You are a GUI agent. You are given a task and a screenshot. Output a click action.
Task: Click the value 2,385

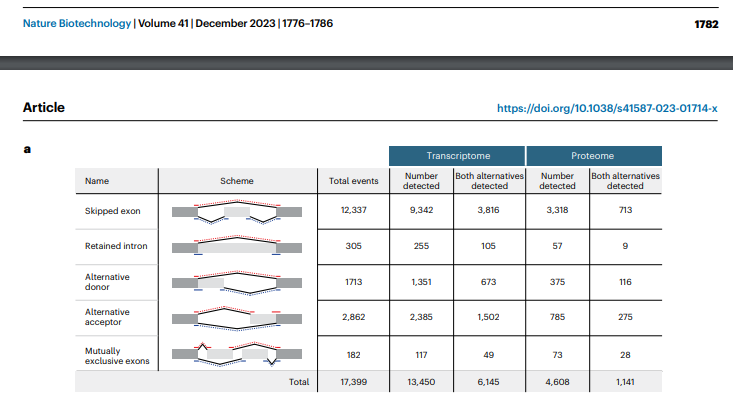click(421, 317)
